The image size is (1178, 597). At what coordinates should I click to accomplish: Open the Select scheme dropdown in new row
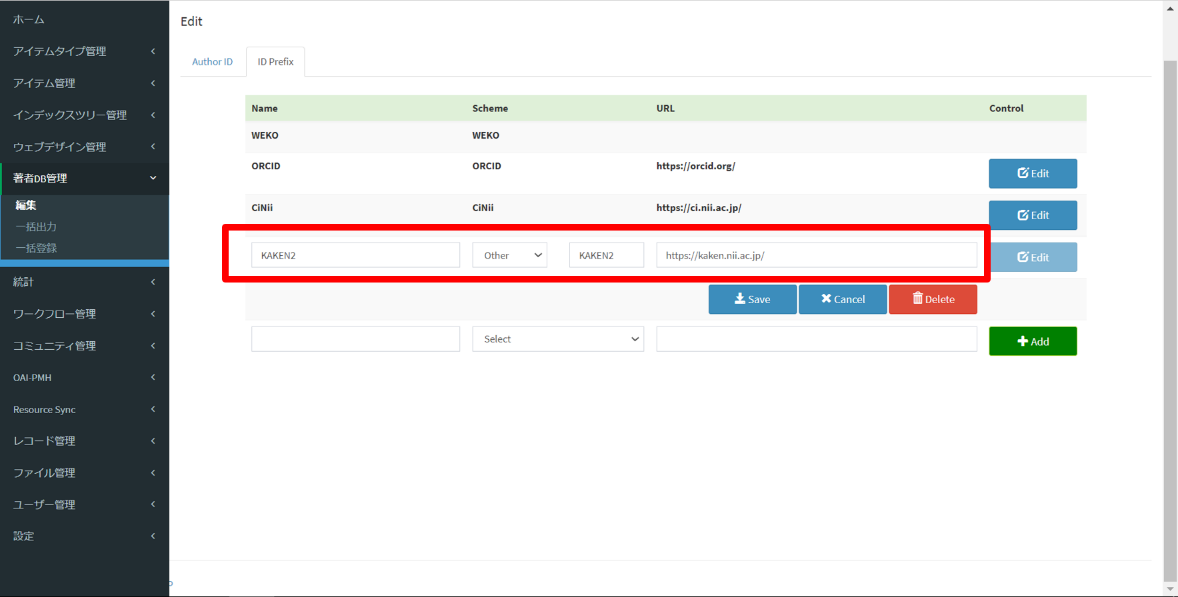[557, 339]
